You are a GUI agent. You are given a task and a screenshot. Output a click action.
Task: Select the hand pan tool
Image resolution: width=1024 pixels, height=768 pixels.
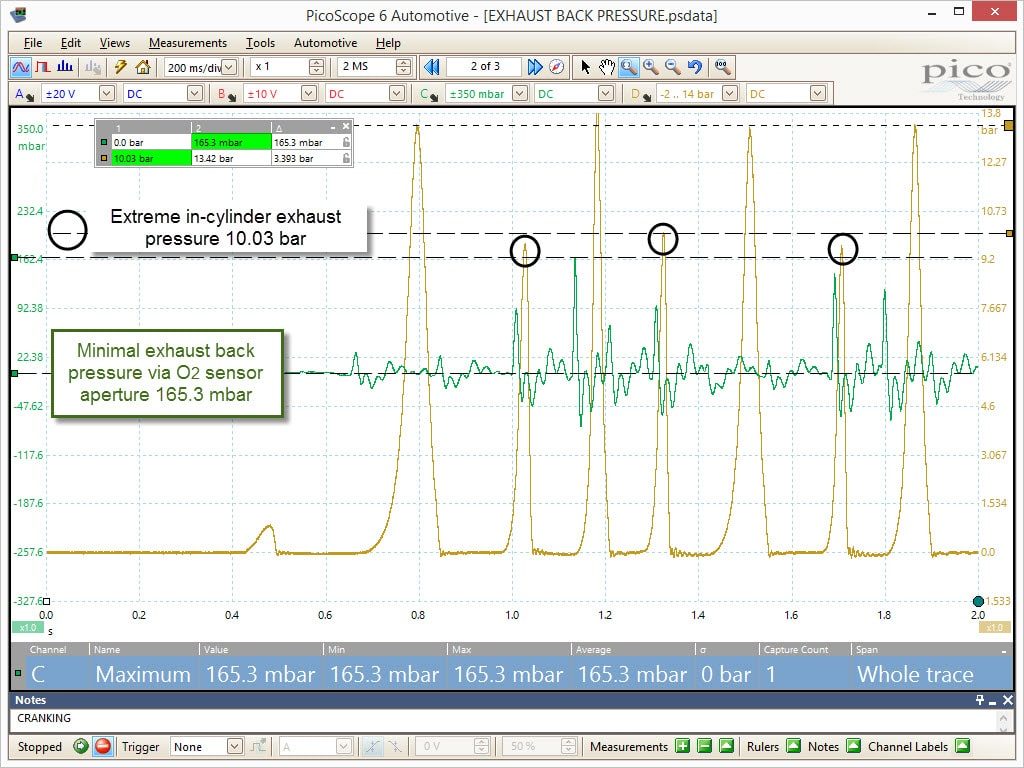[x=607, y=67]
